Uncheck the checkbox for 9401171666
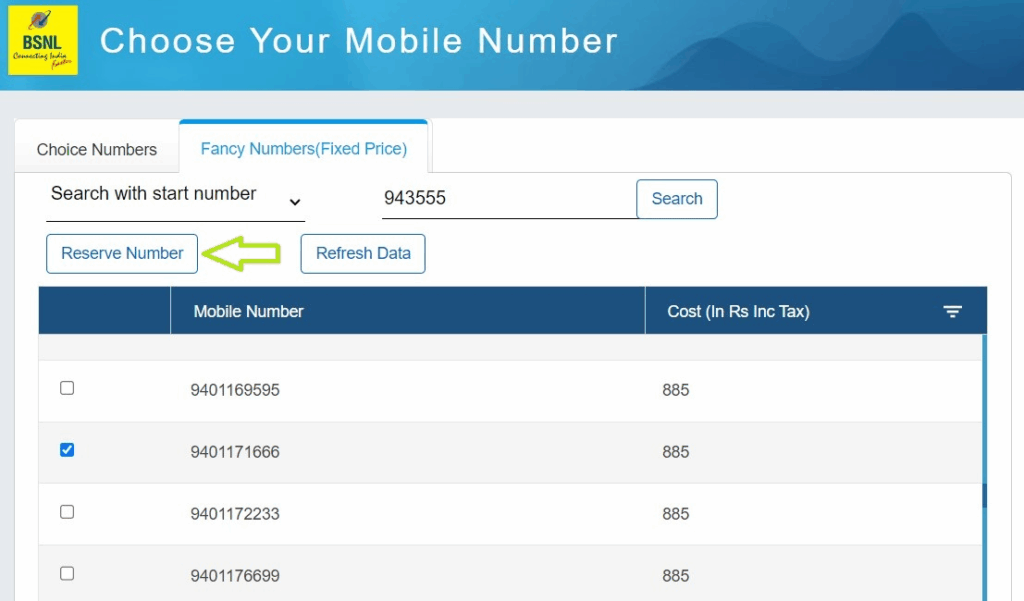The image size is (1024, 601). 67,450
